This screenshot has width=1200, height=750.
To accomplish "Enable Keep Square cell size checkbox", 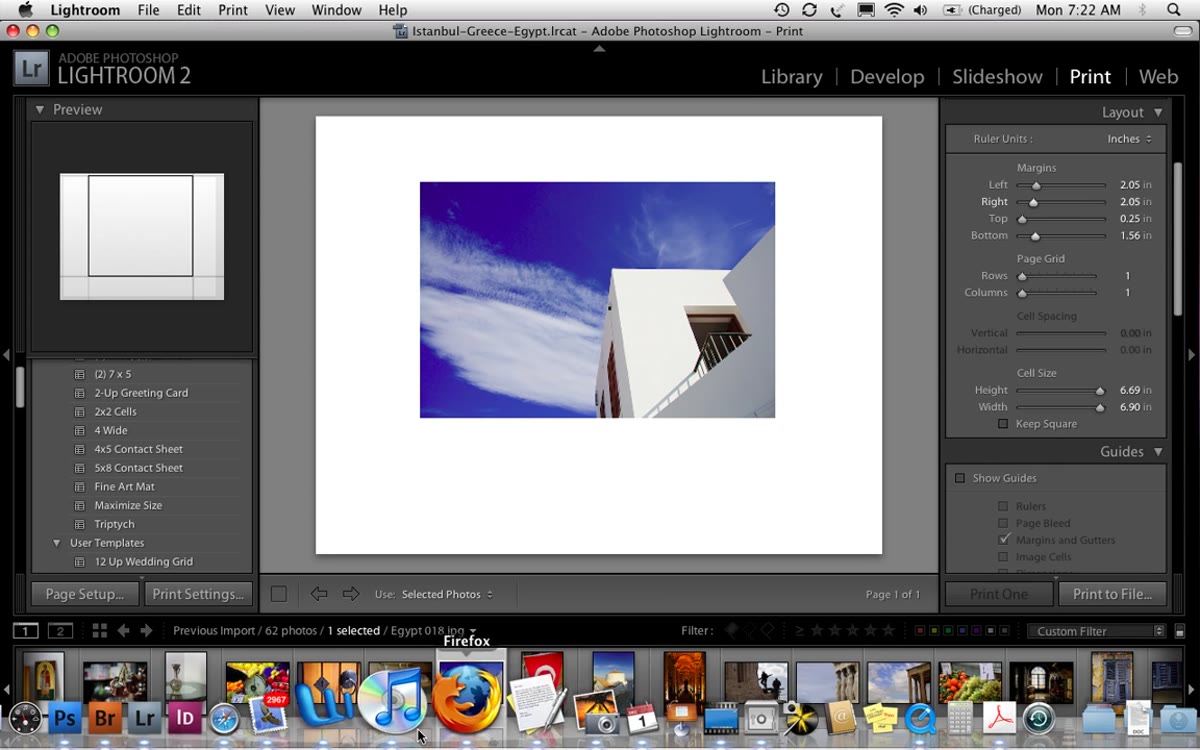I will tap(1003, 424).
